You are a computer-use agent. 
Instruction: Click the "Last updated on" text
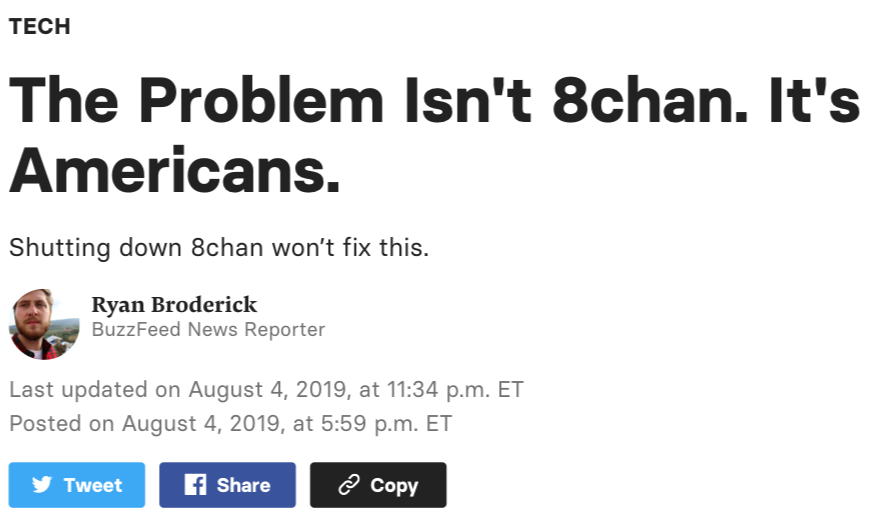pyautogui.click(x=95, y=389)
